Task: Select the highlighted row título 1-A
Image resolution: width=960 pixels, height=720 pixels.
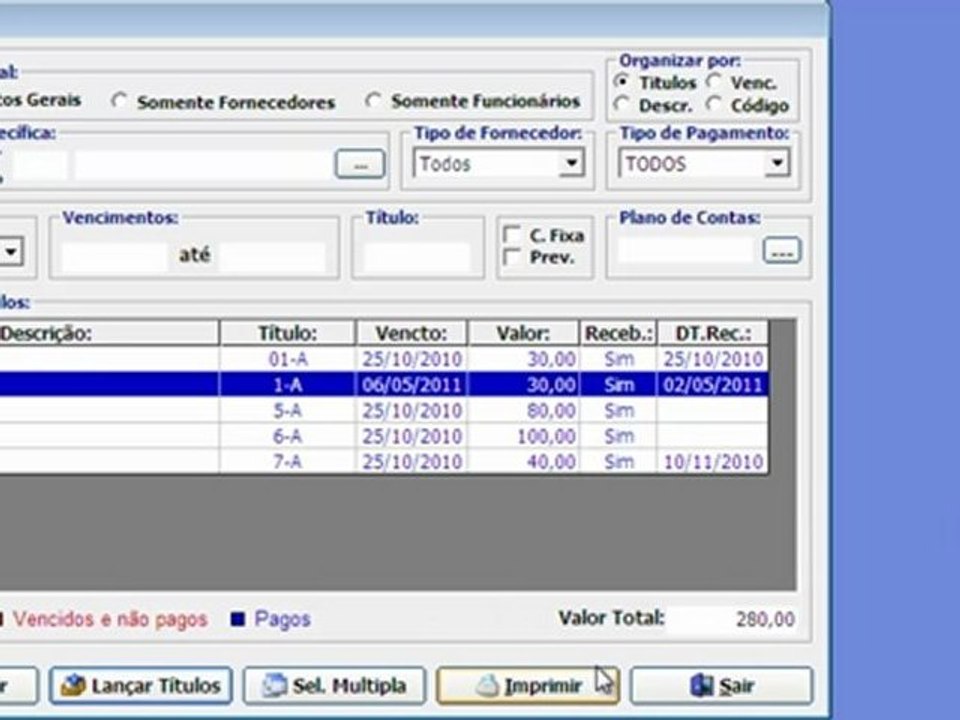Action: [384, 384]
